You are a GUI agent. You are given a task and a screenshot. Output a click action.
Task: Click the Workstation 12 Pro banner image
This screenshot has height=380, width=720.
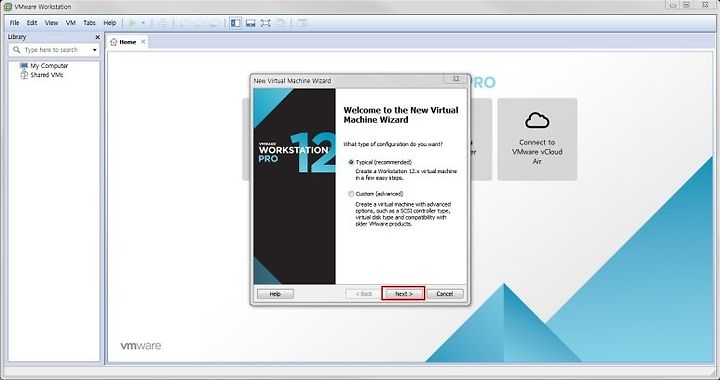click(x=294, y=186)
